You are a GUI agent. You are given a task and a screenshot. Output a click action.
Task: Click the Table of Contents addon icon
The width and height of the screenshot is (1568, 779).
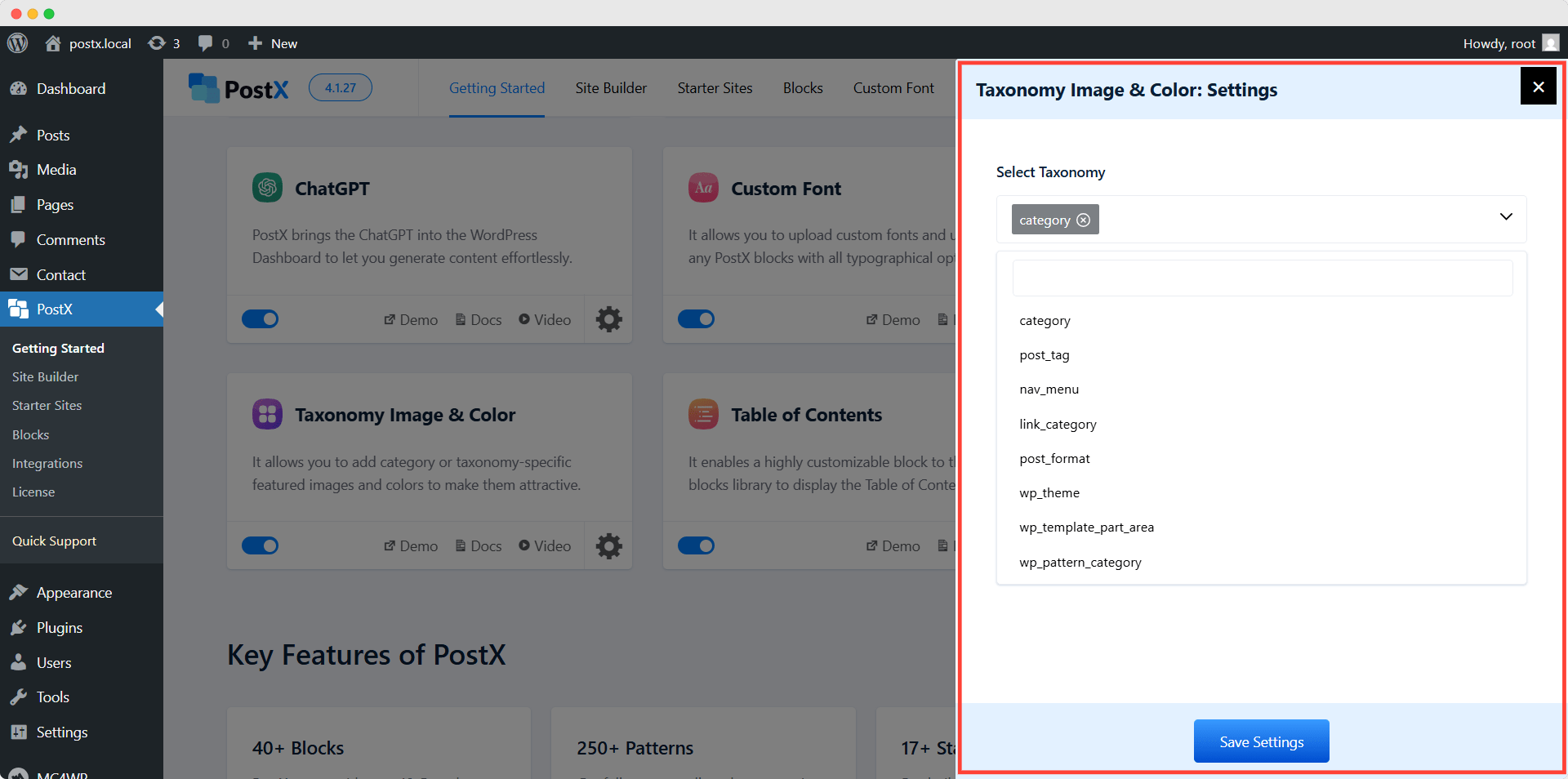click(703, 414)
